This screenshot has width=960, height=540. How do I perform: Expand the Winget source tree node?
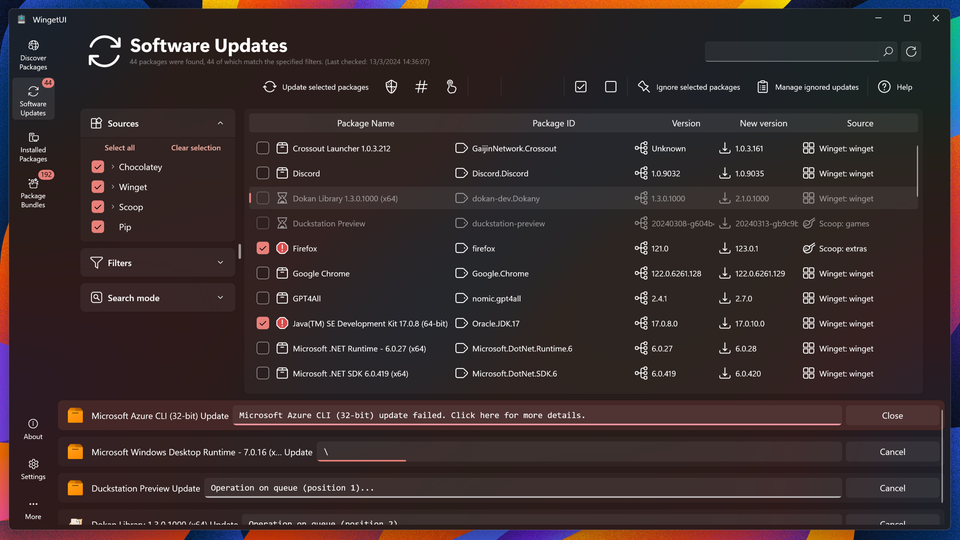(x=113, y=187)
